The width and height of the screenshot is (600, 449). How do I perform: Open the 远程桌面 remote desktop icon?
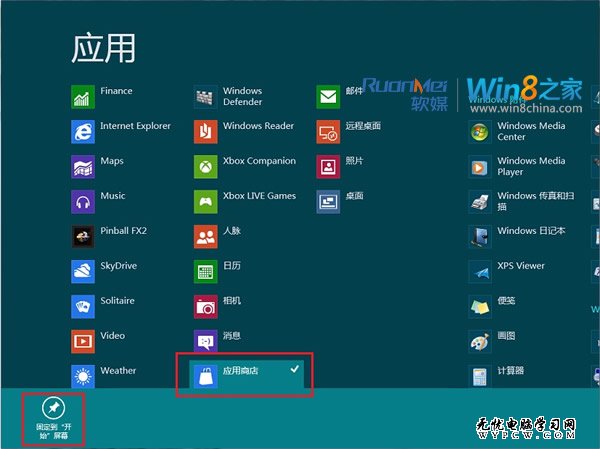coord(328,132)
